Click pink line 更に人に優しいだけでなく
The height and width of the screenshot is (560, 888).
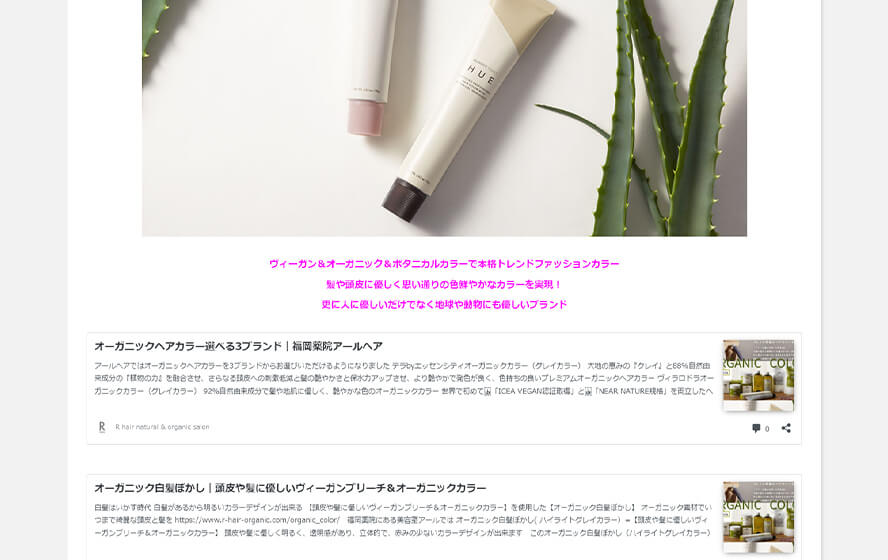click(444, 305)
